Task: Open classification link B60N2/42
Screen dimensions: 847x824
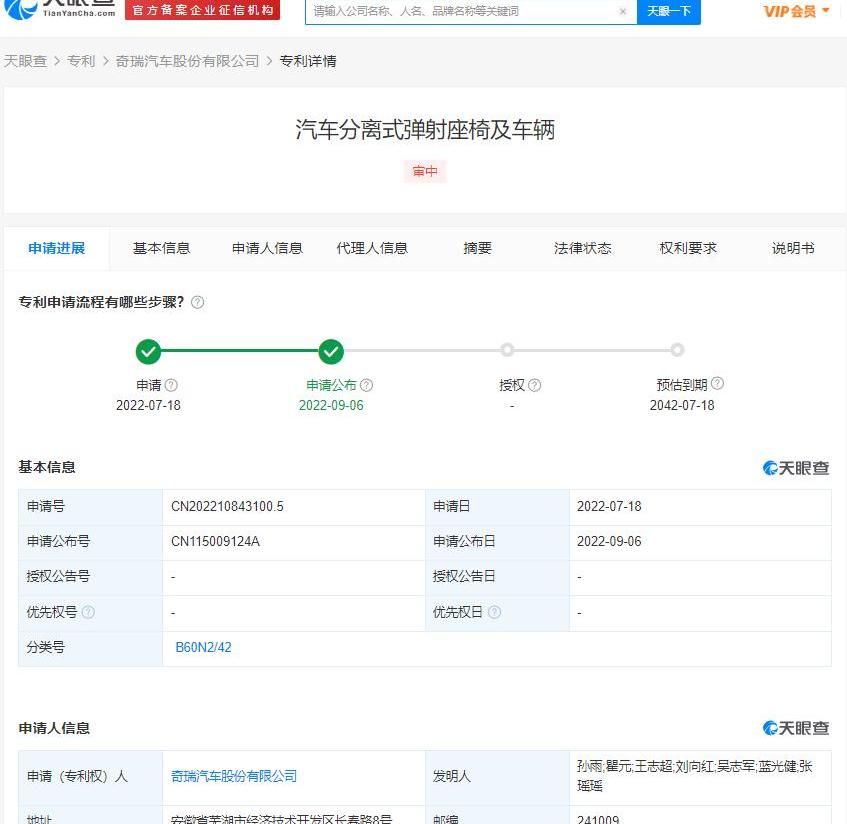Action: tap(203, 647)
